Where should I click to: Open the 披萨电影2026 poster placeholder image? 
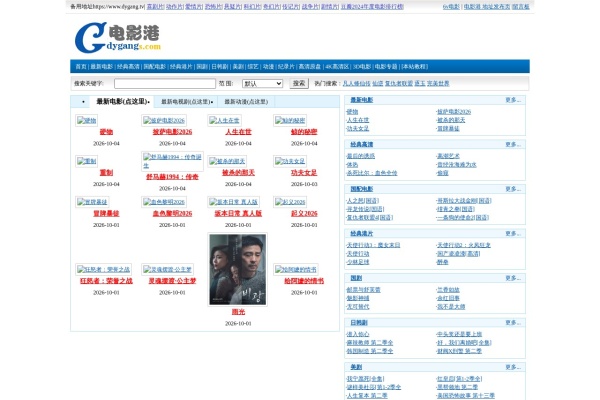click(164, 120)
